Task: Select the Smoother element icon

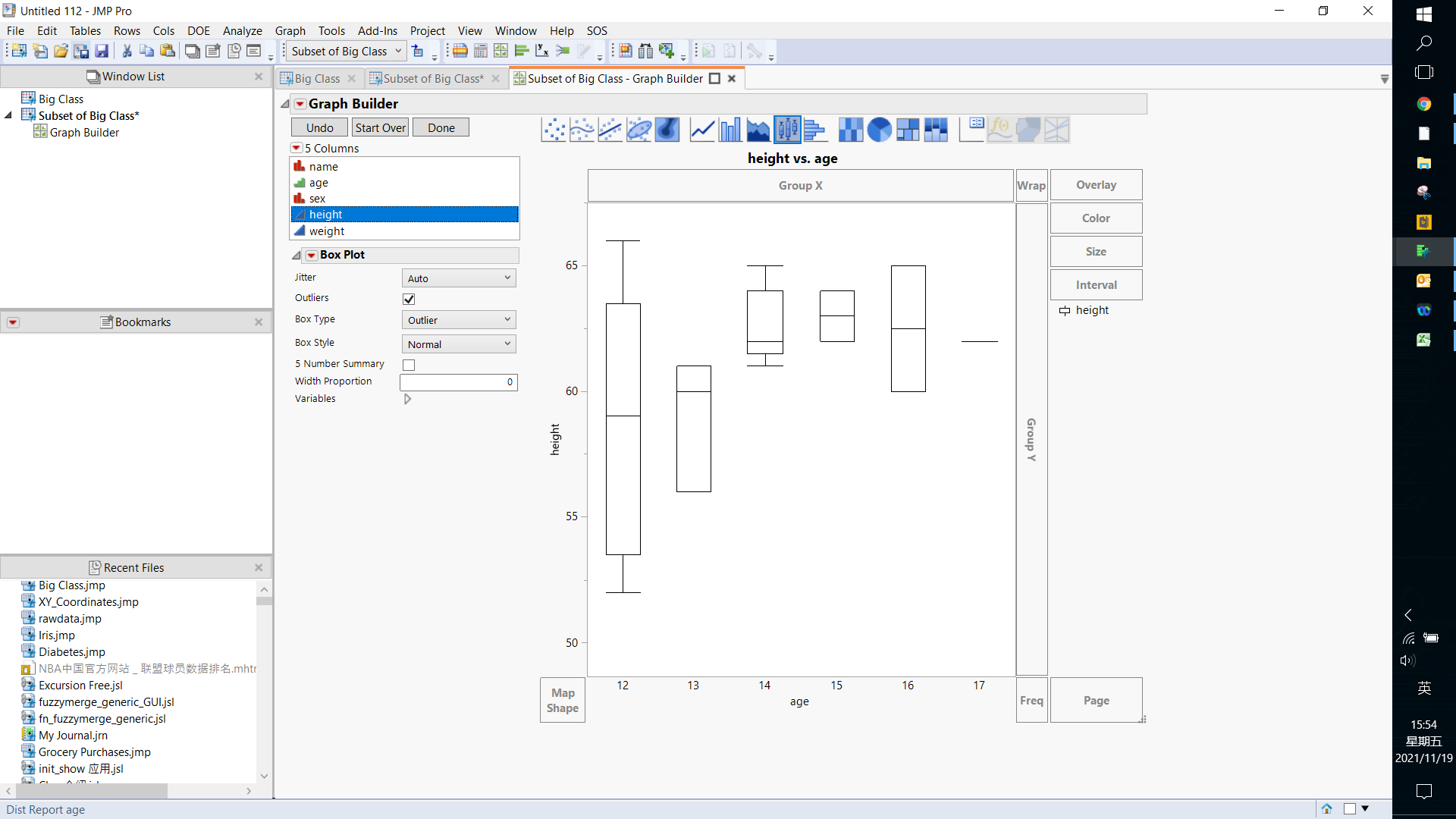Action: (582, 130)
